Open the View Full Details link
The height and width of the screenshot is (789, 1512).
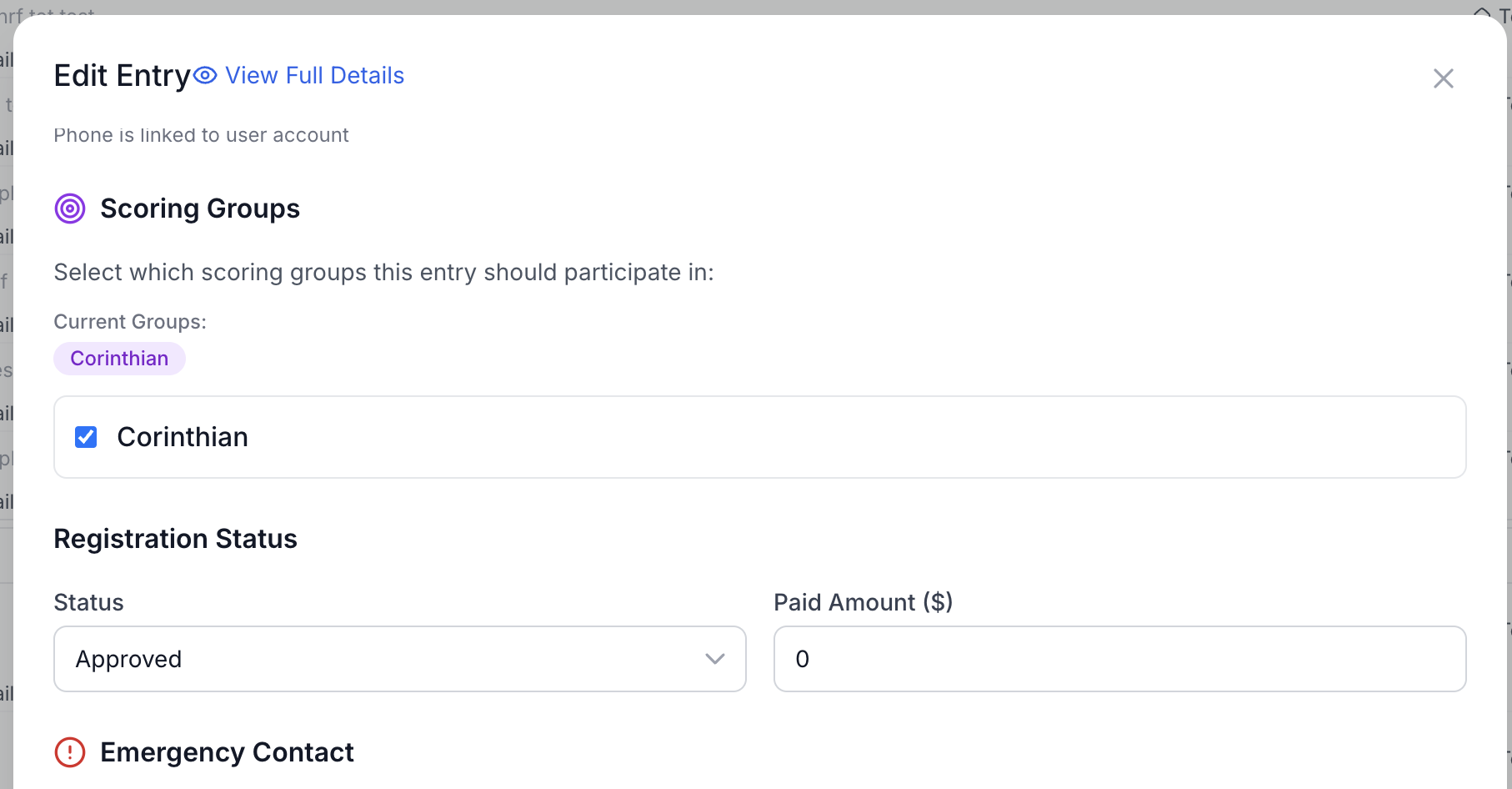313,75
